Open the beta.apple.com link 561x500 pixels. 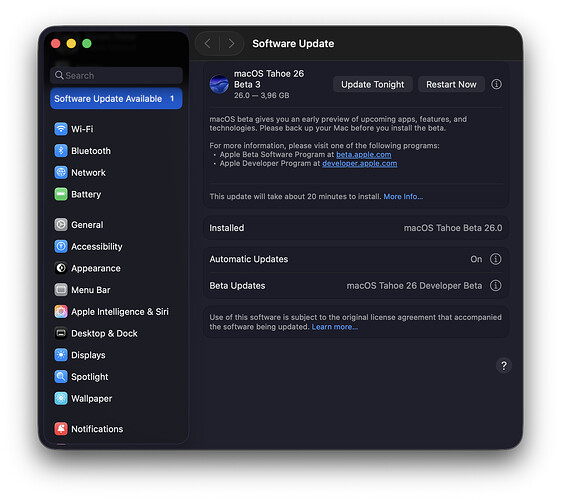pyautogui.click(x=364, y=155)
